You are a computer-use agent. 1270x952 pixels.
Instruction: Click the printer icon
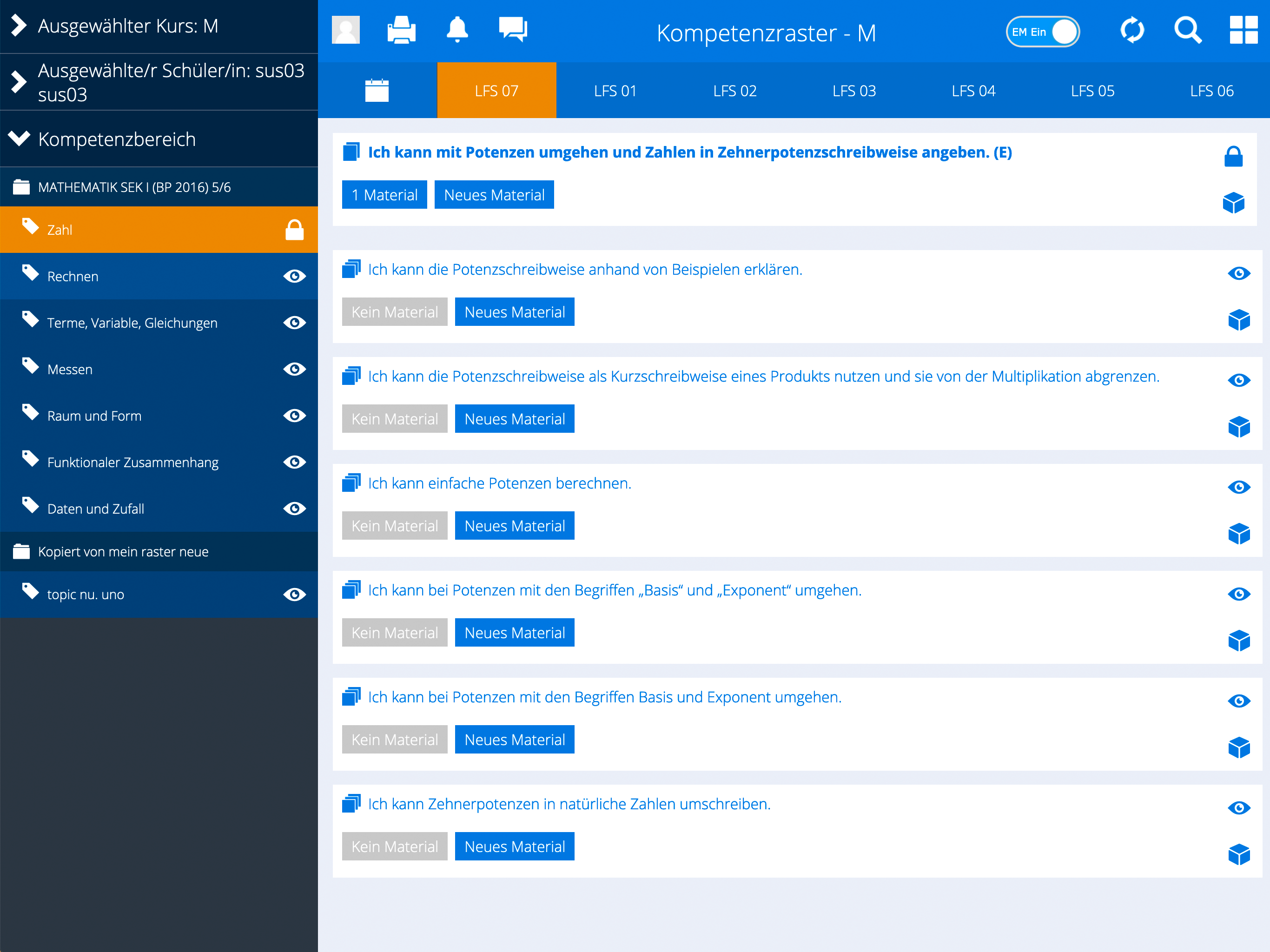point(401,30)
